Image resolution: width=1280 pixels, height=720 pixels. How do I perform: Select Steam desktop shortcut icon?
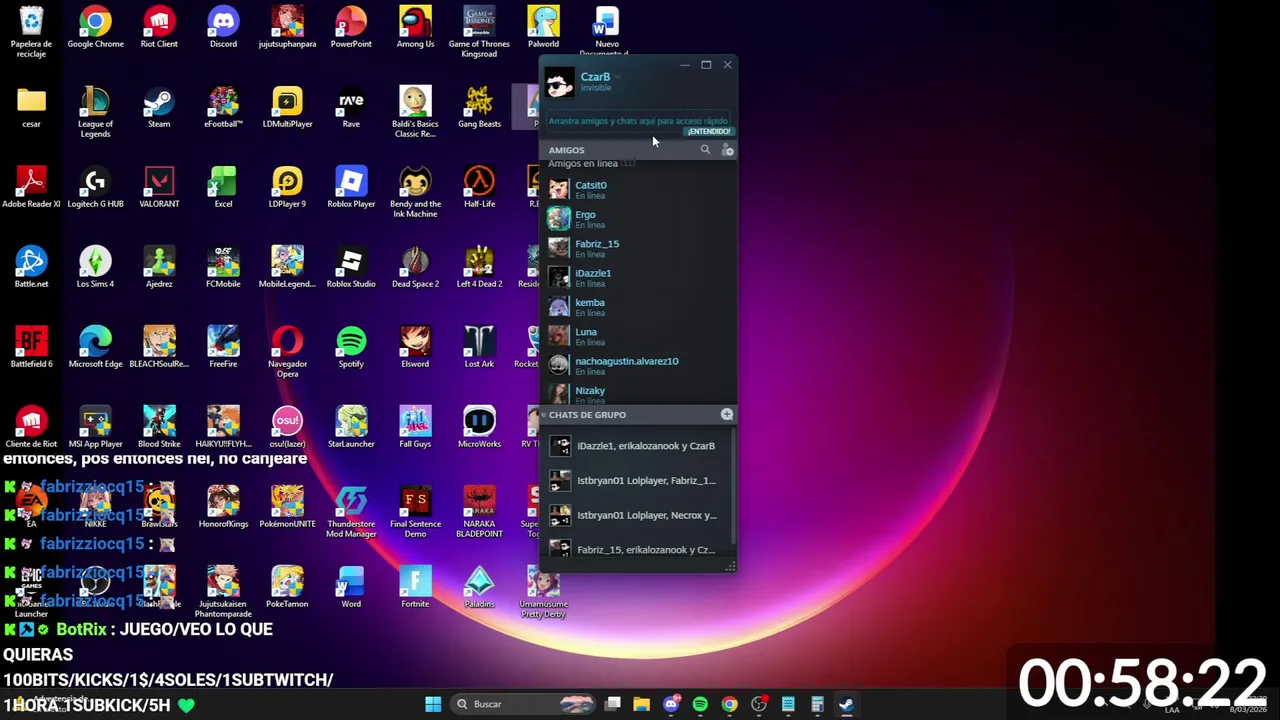(159, 108)
